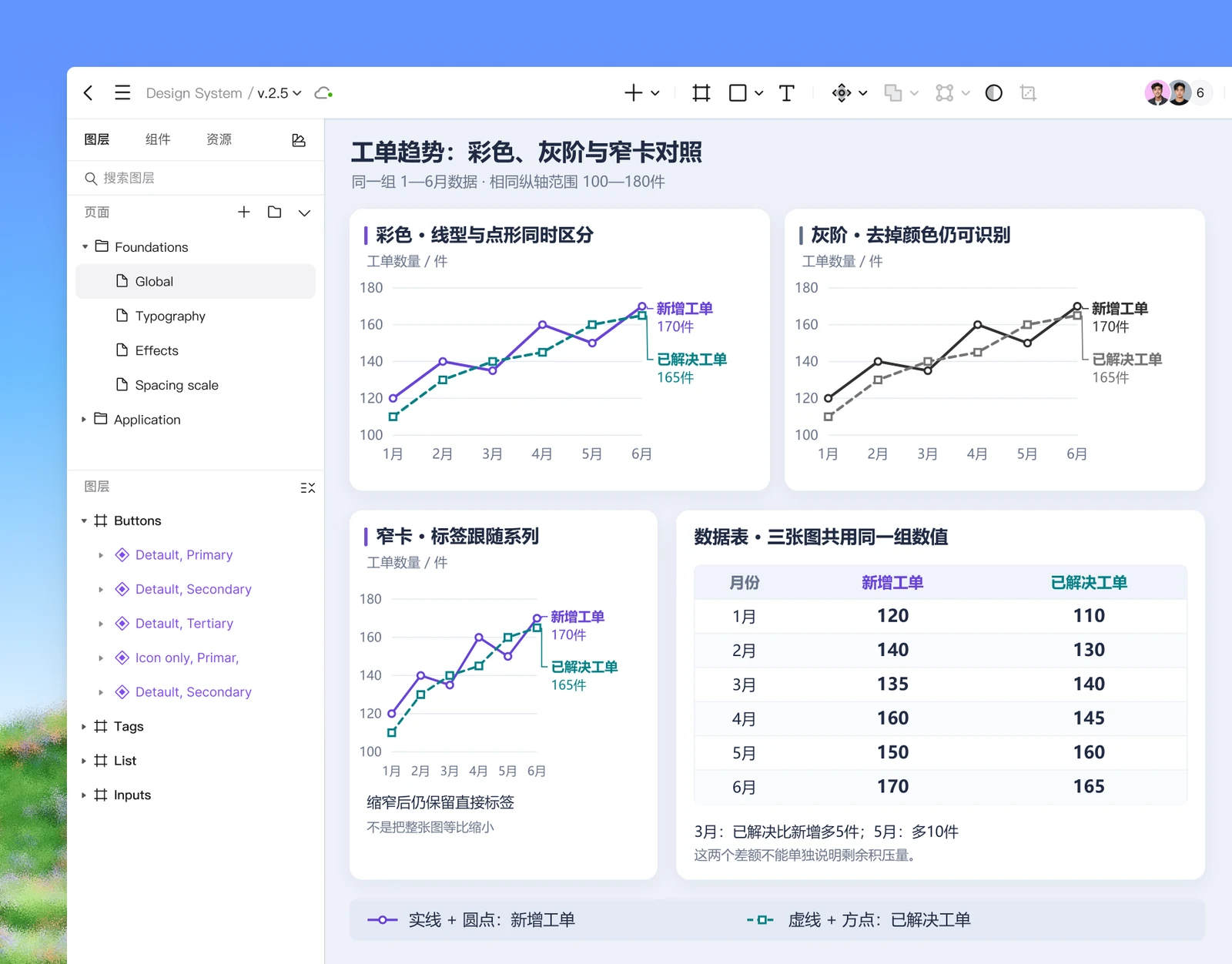Switch to the 组件 tab

coord(158,139)
